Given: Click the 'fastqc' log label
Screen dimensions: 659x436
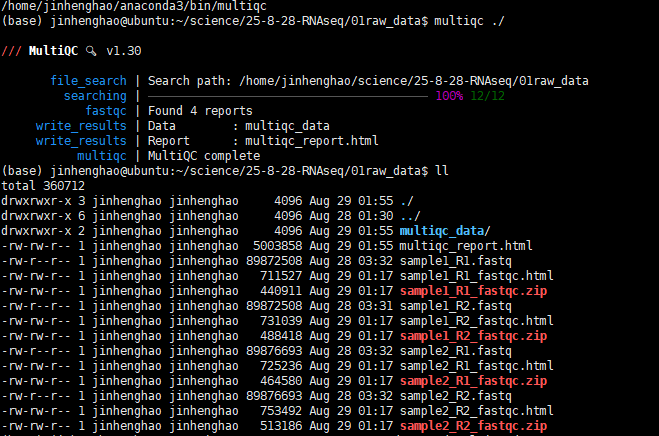Looking at the screenshot, I should pos(106,111).
